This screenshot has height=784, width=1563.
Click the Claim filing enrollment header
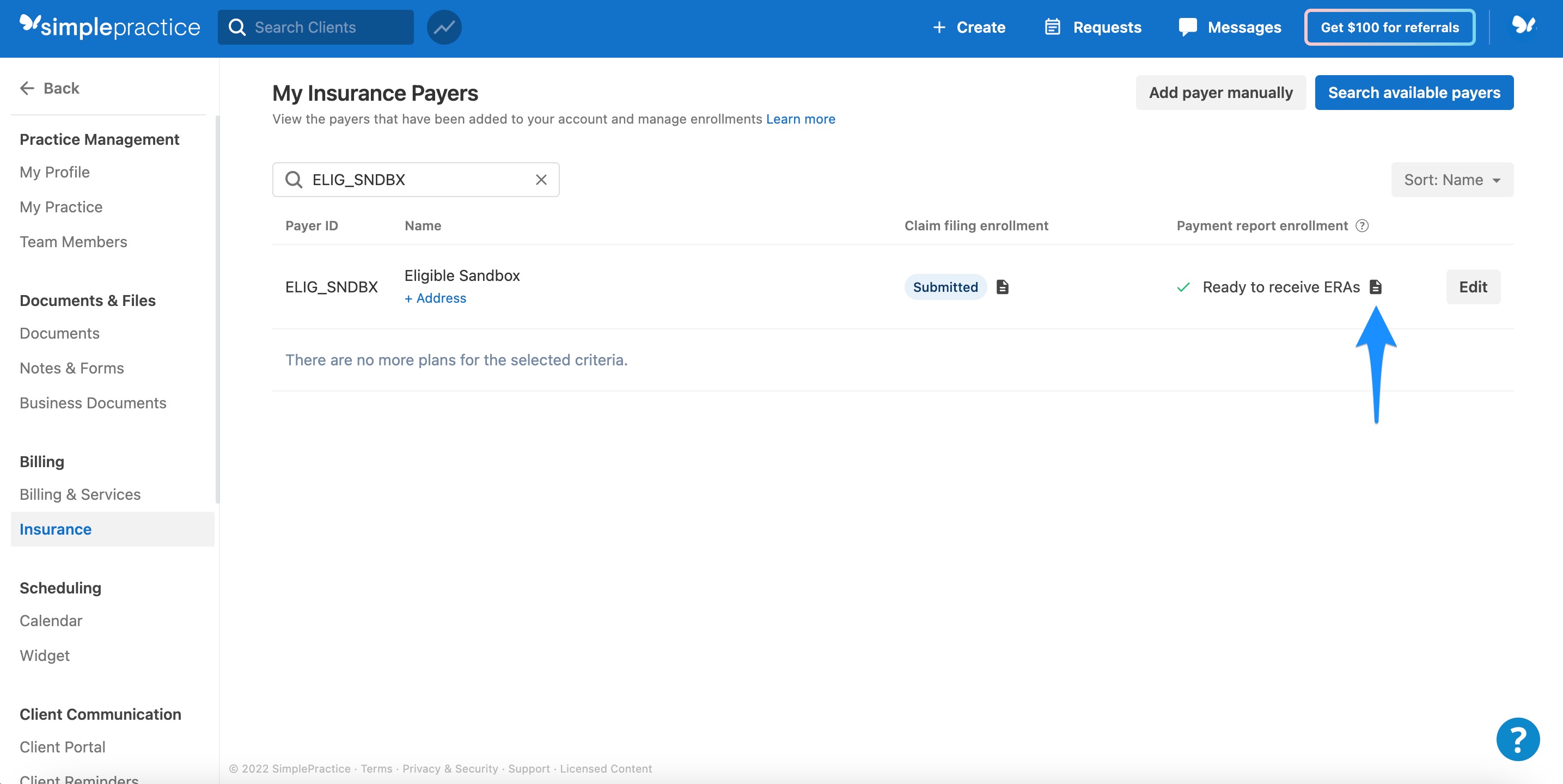(x=976, y=226)
